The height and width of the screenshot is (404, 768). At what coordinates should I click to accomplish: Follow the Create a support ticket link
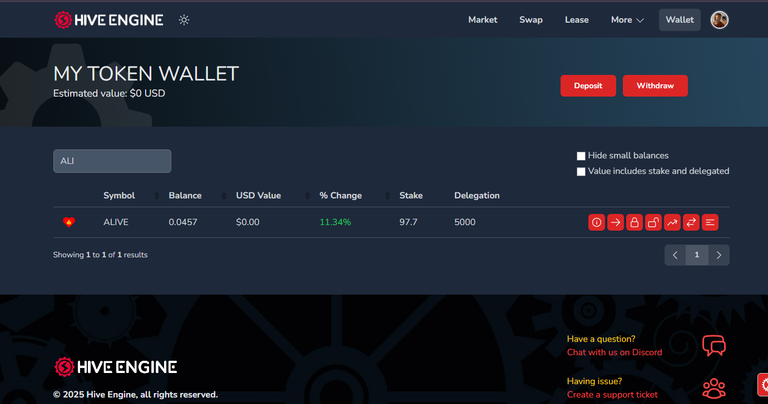pos(612,395)
